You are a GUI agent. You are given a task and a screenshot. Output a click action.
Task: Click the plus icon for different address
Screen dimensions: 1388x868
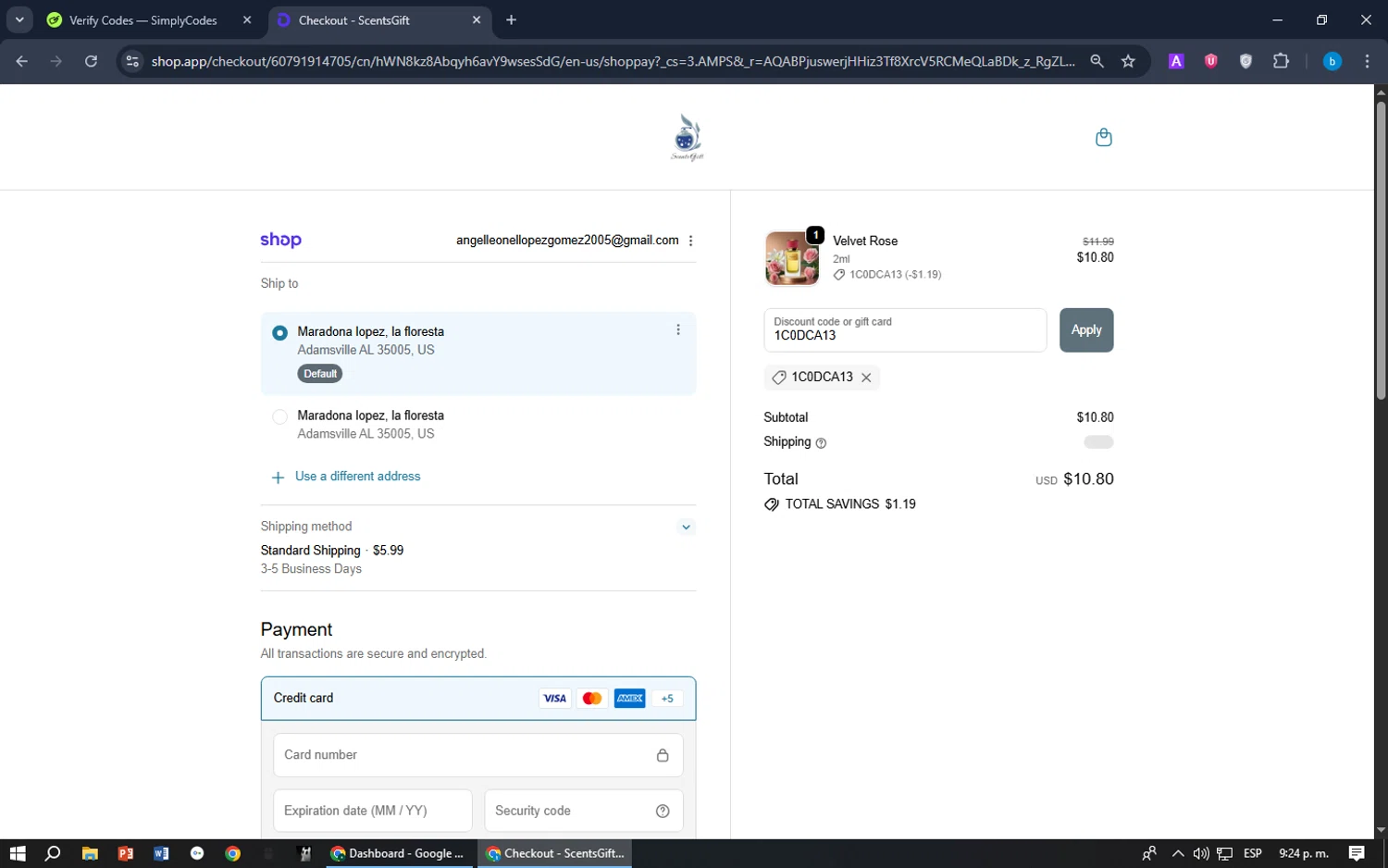(278, 477)
